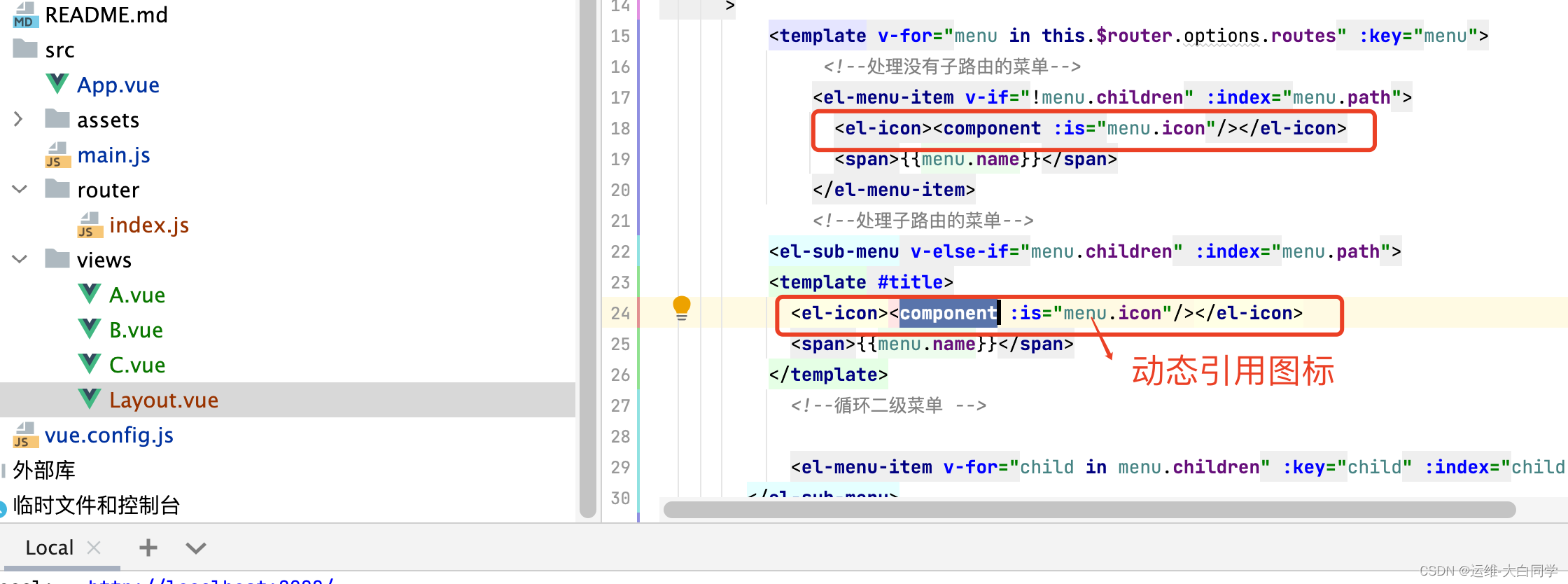Open App.vue file
The image size is (1568, 584).
118,85
